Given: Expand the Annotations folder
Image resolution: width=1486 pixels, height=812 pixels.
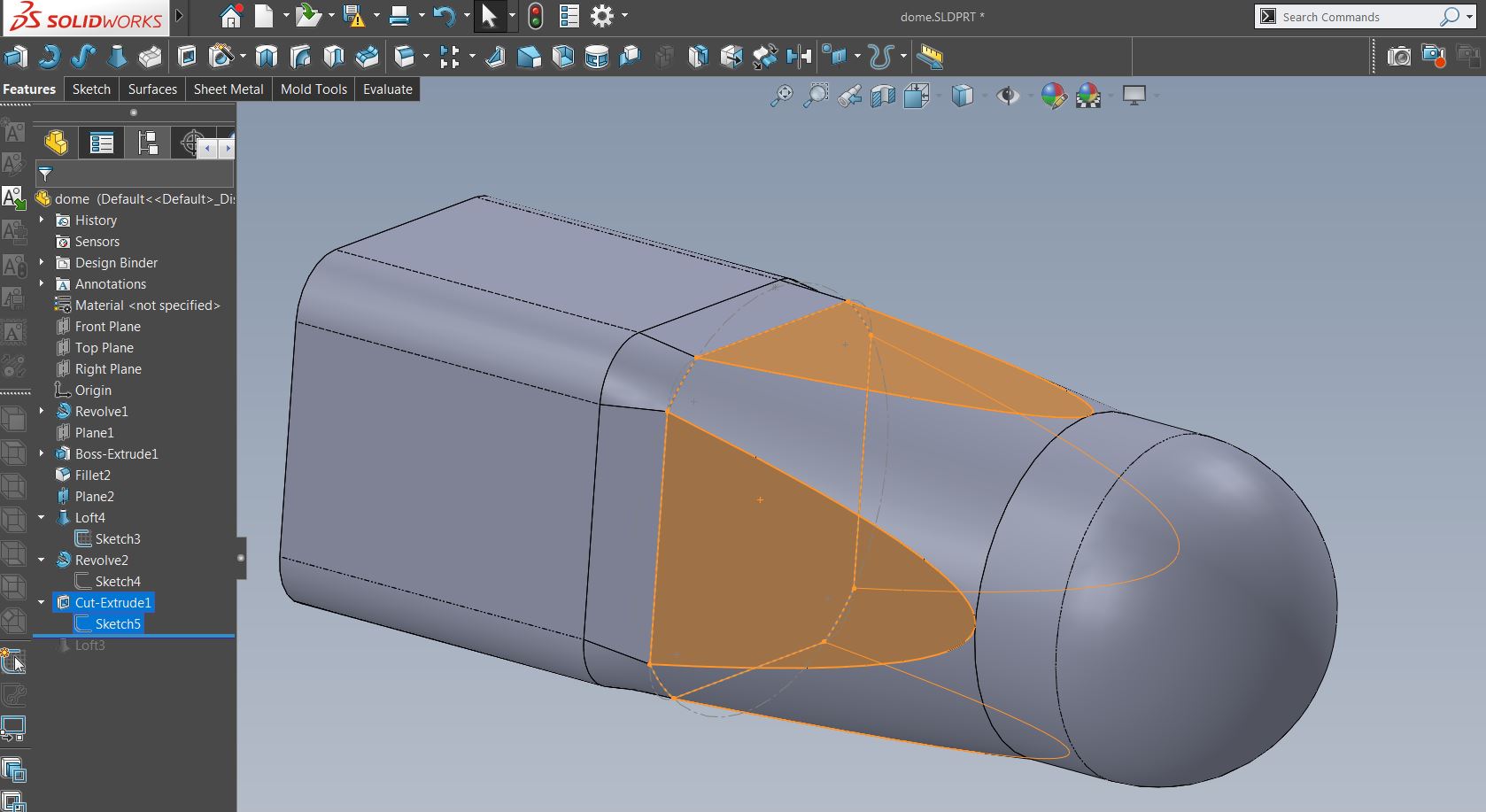Looking at the screenshot, I should [x=42, y=283].
